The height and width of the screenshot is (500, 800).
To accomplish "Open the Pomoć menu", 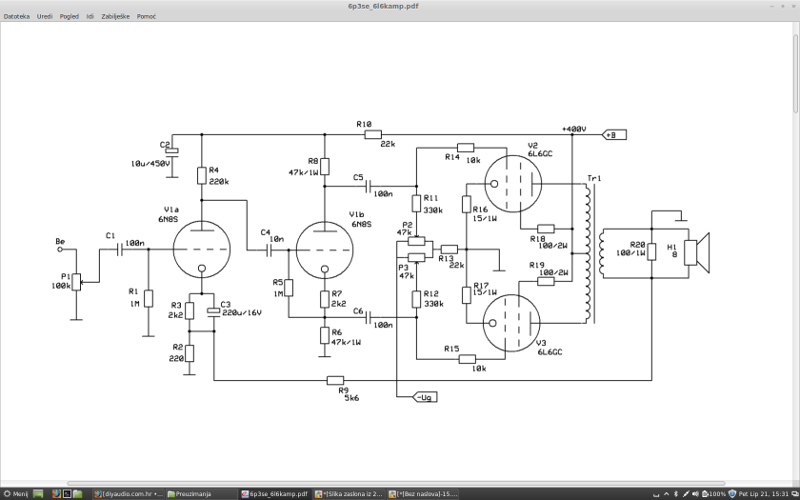I will point(146,17).
